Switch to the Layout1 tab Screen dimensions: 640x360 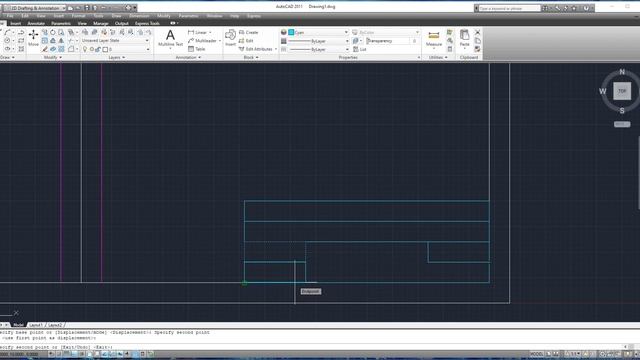tap(36, 325)
